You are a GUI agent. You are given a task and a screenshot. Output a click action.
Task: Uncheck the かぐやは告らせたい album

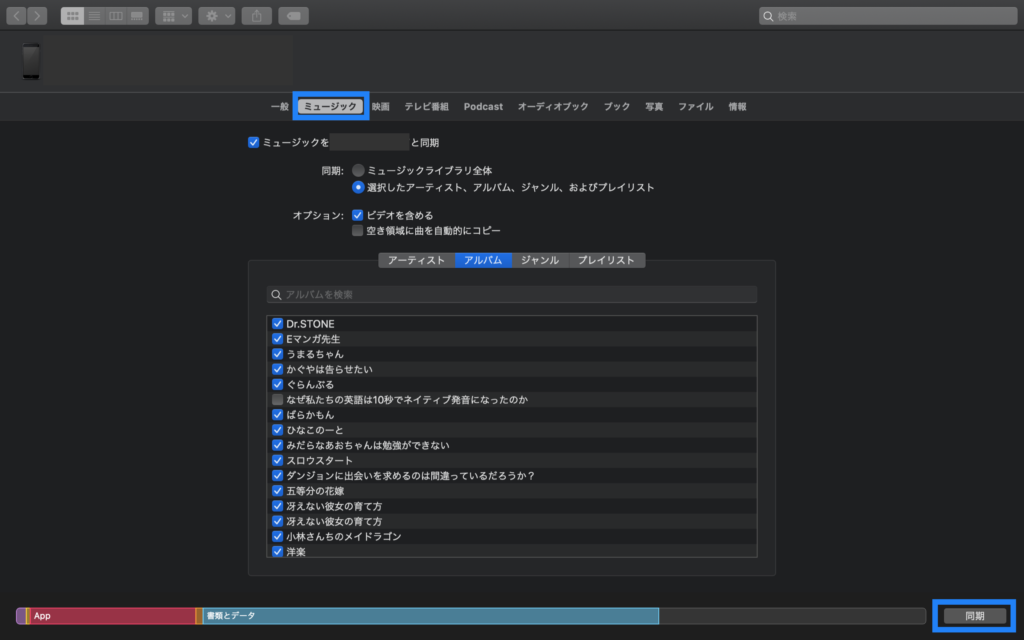tap(278, 369)
